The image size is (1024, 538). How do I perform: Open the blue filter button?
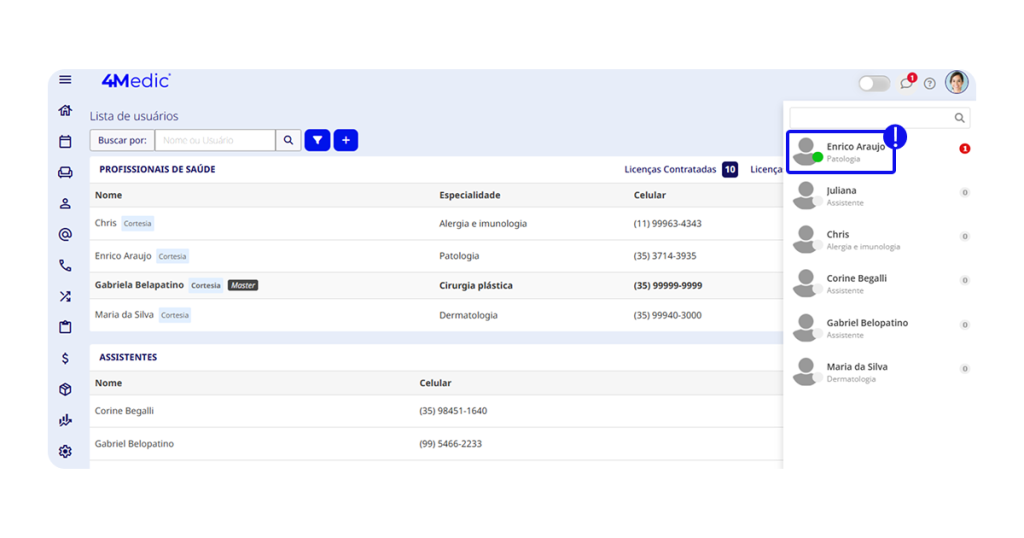pos(317,141)
